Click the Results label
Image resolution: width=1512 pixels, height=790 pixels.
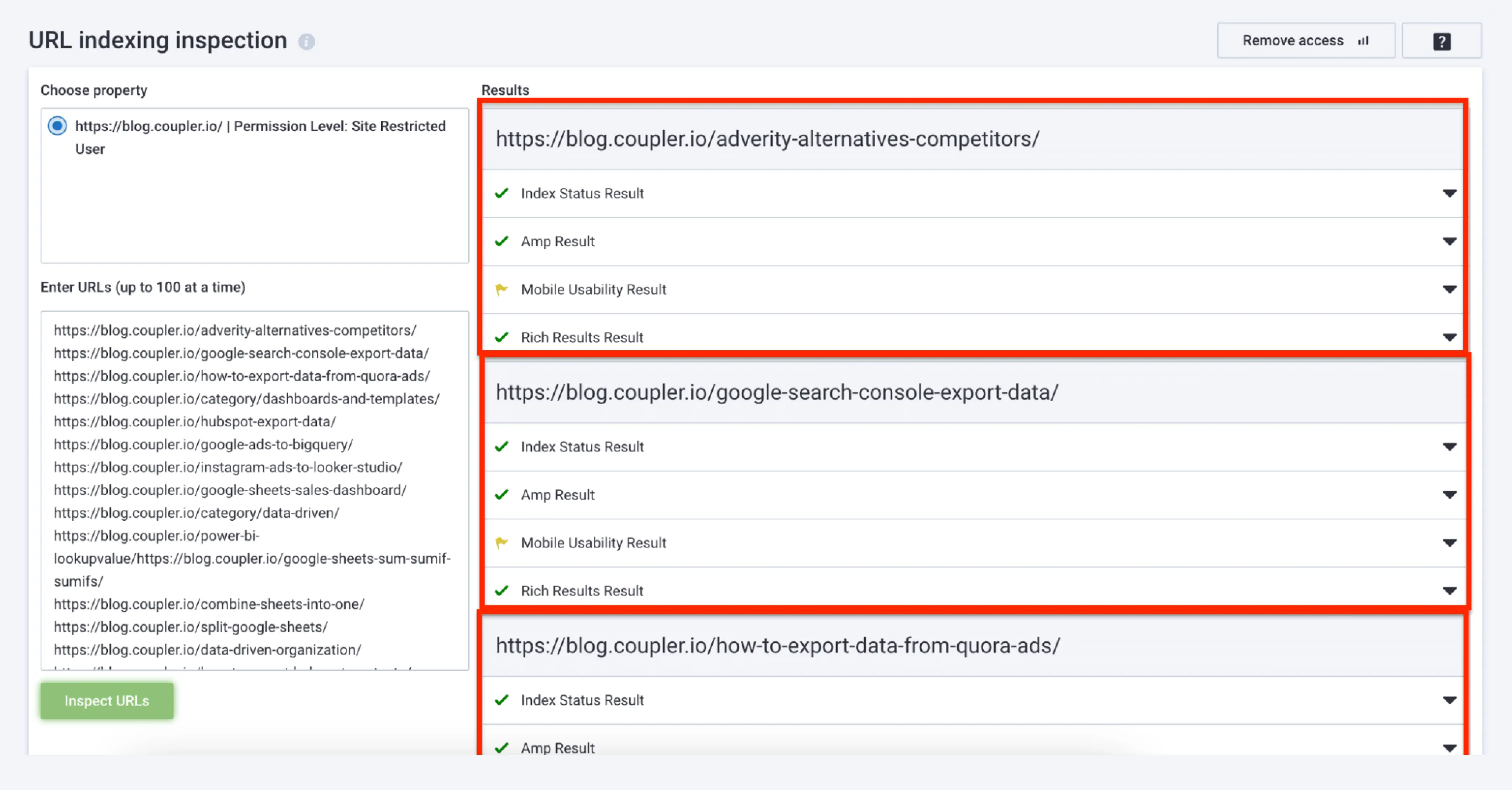point(505,90)
